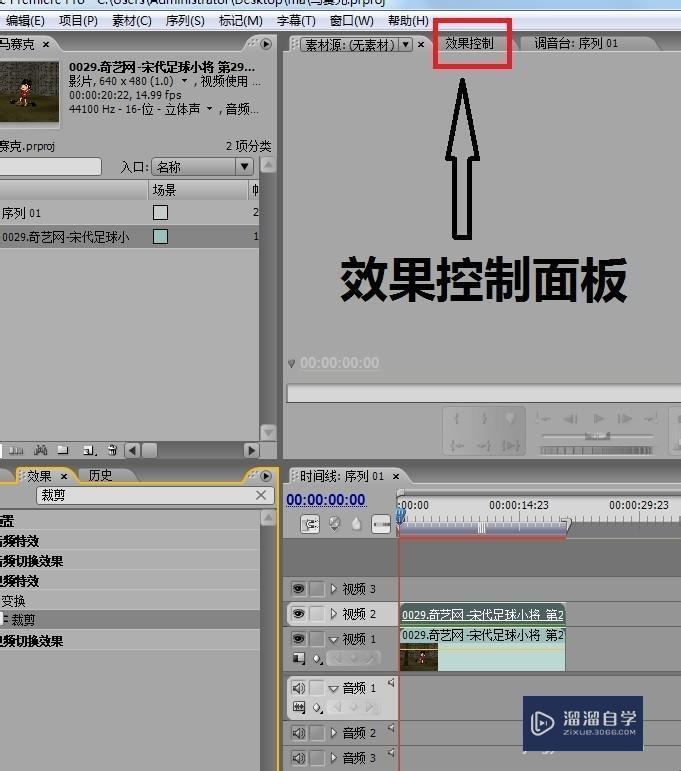Toggle the lock box for track 音频 1

pyautogui.click(x=318, y=687)
